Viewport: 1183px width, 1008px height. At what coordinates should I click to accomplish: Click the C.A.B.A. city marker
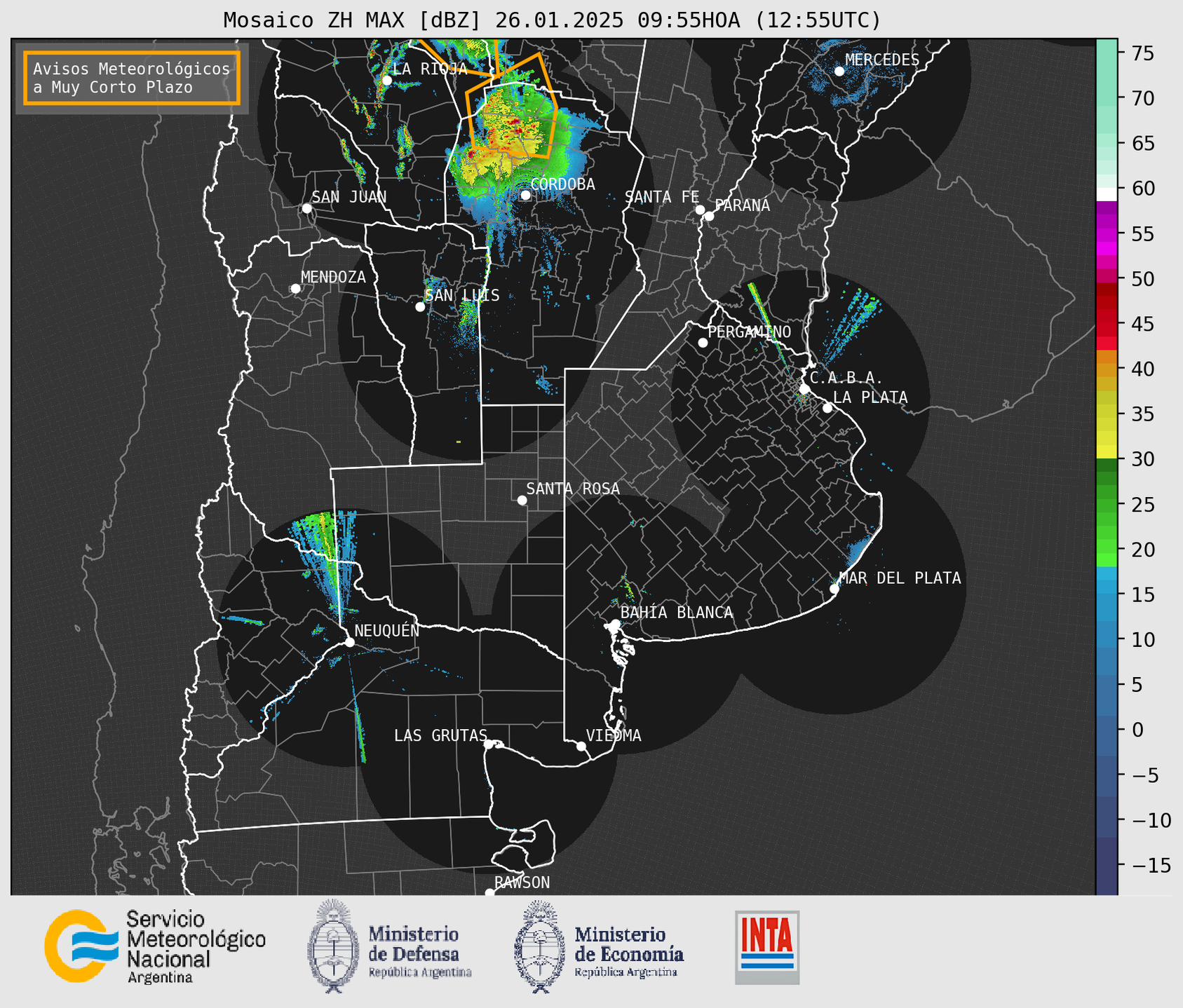pos(804,389)
